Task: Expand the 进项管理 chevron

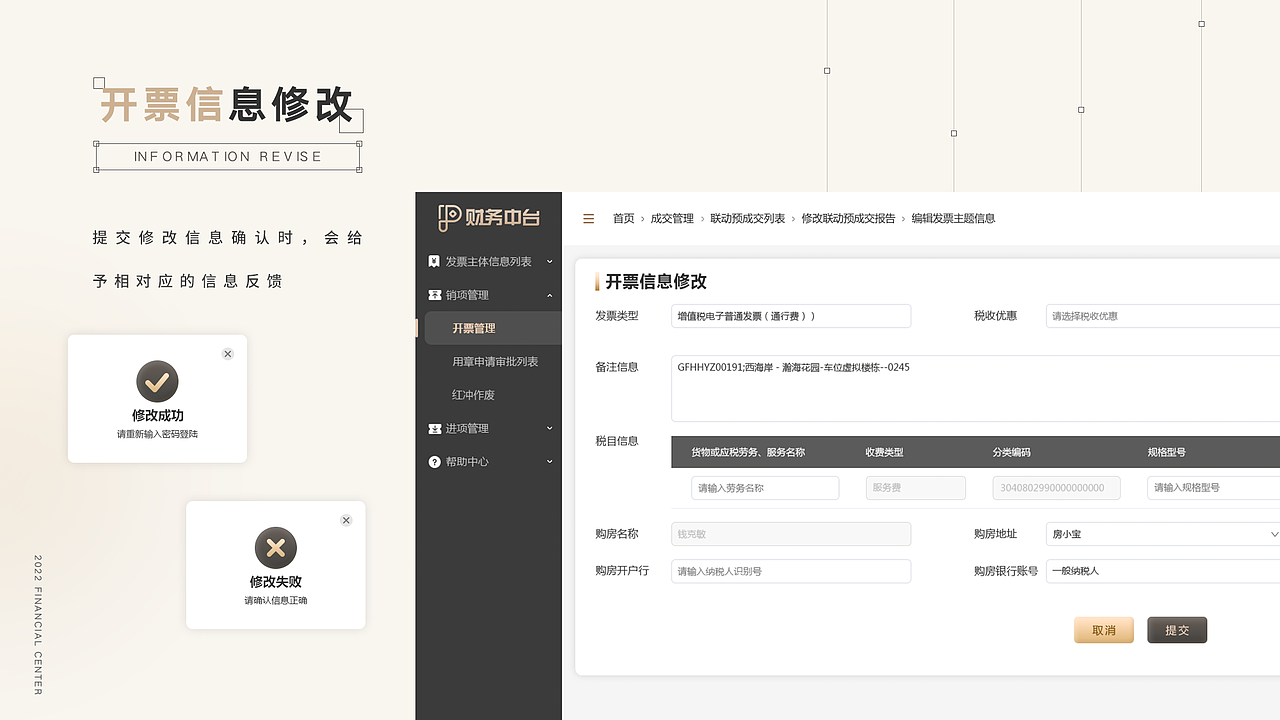Action: pos(550,428)
